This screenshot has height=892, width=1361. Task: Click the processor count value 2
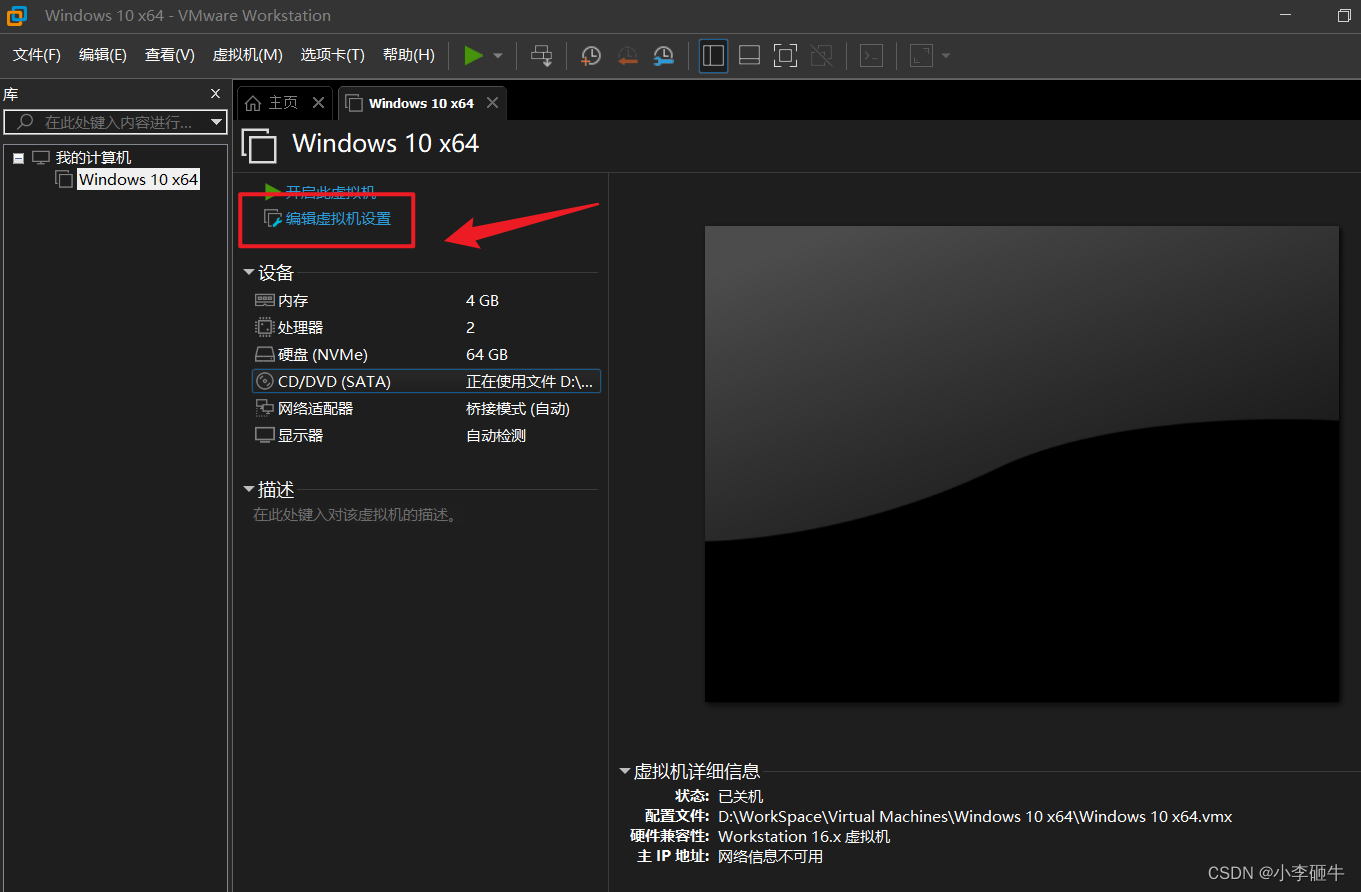tap(470, 327)
